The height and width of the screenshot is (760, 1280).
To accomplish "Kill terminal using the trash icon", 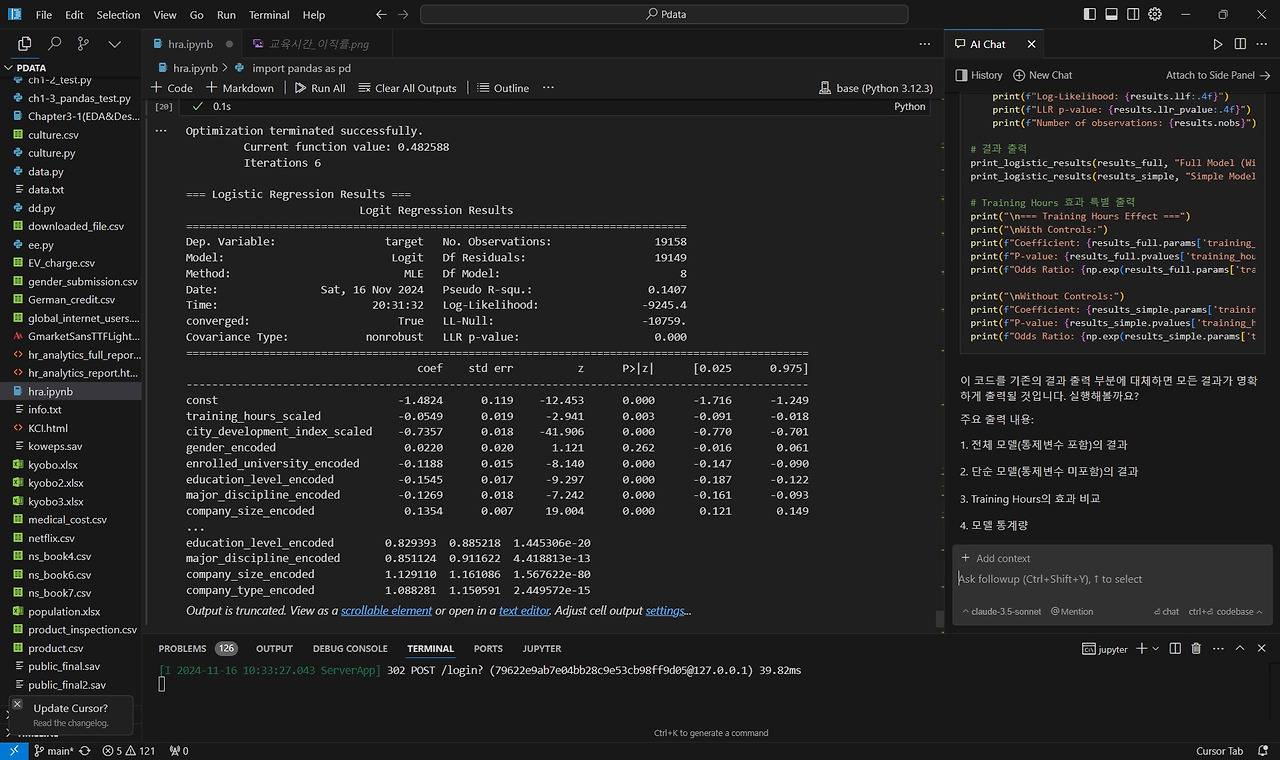I will tap(1196, 649).
